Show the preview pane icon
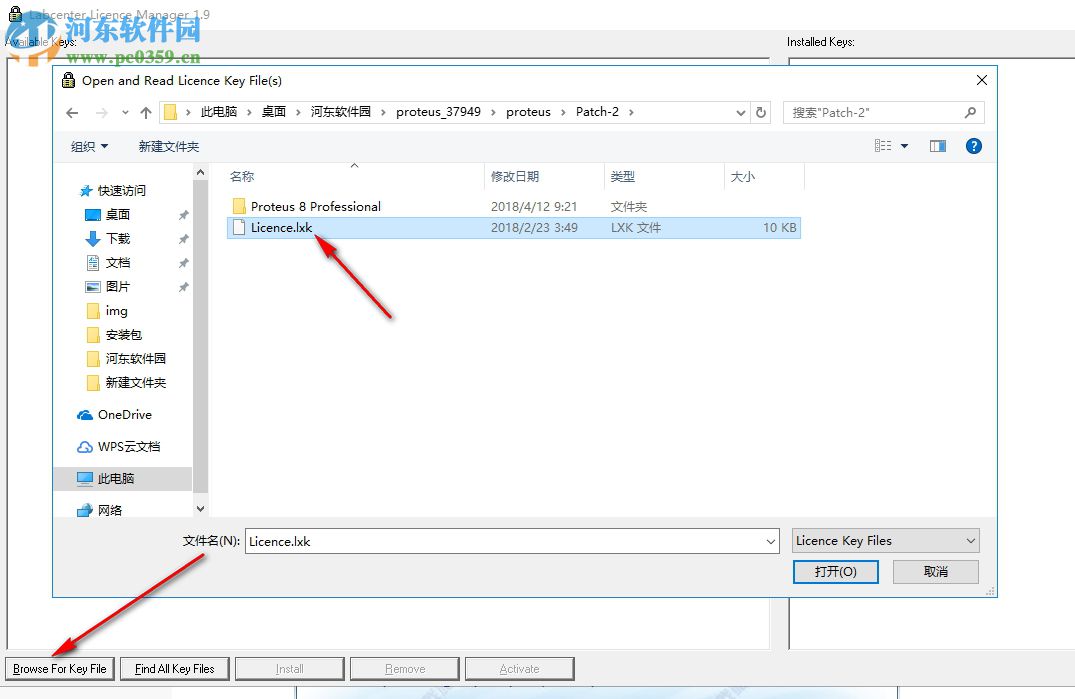The height and width of the screenshot is (699, 1075). pos(937,145)
